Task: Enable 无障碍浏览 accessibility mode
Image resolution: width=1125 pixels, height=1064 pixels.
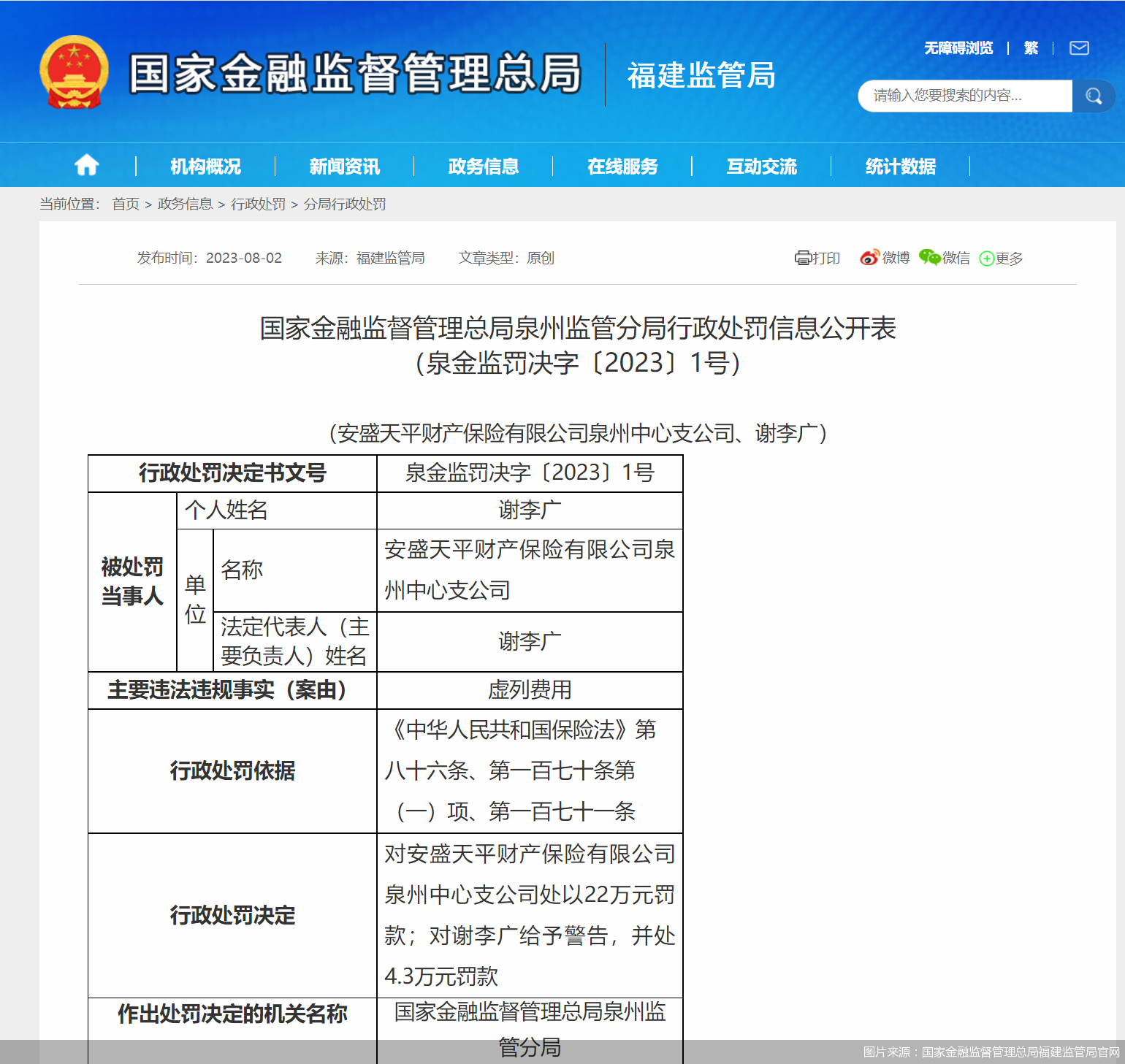Action: pyautogui.click(x=957, y=48)
